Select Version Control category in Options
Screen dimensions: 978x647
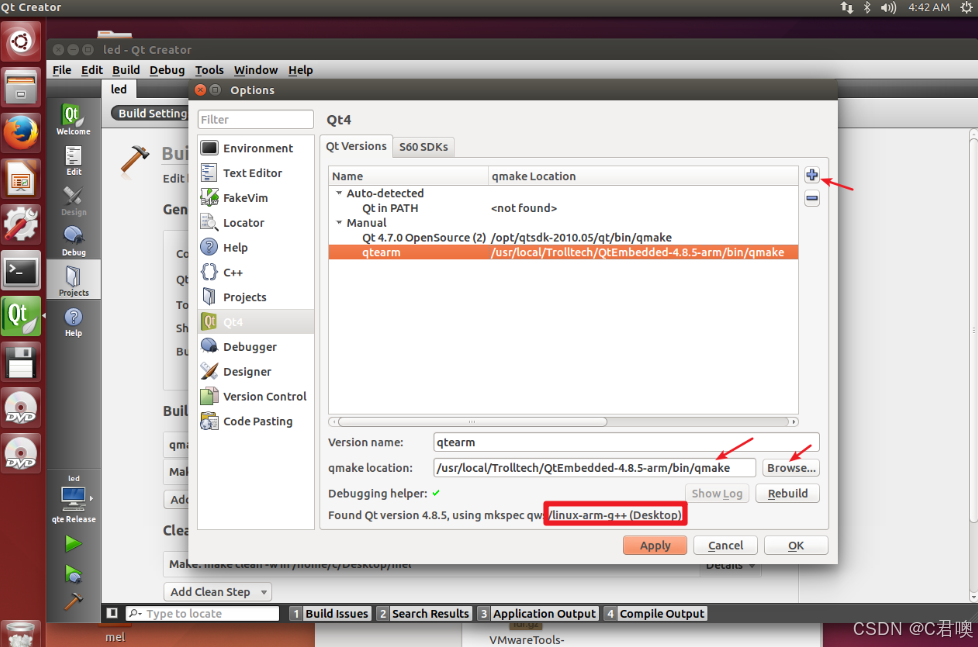pos(256,396)
